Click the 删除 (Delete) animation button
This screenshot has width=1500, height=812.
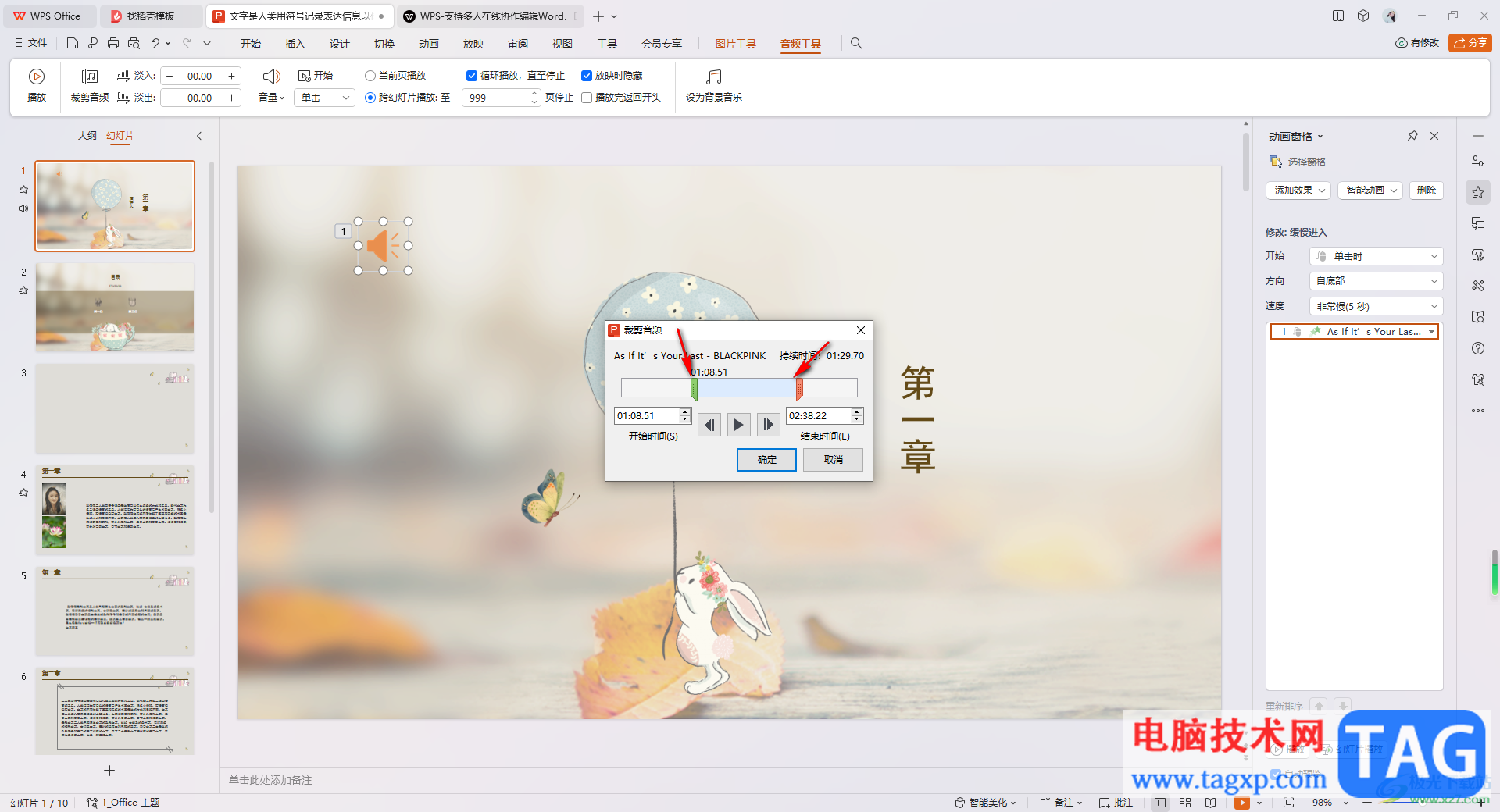pyautogui.click(x=1427, y=191)
